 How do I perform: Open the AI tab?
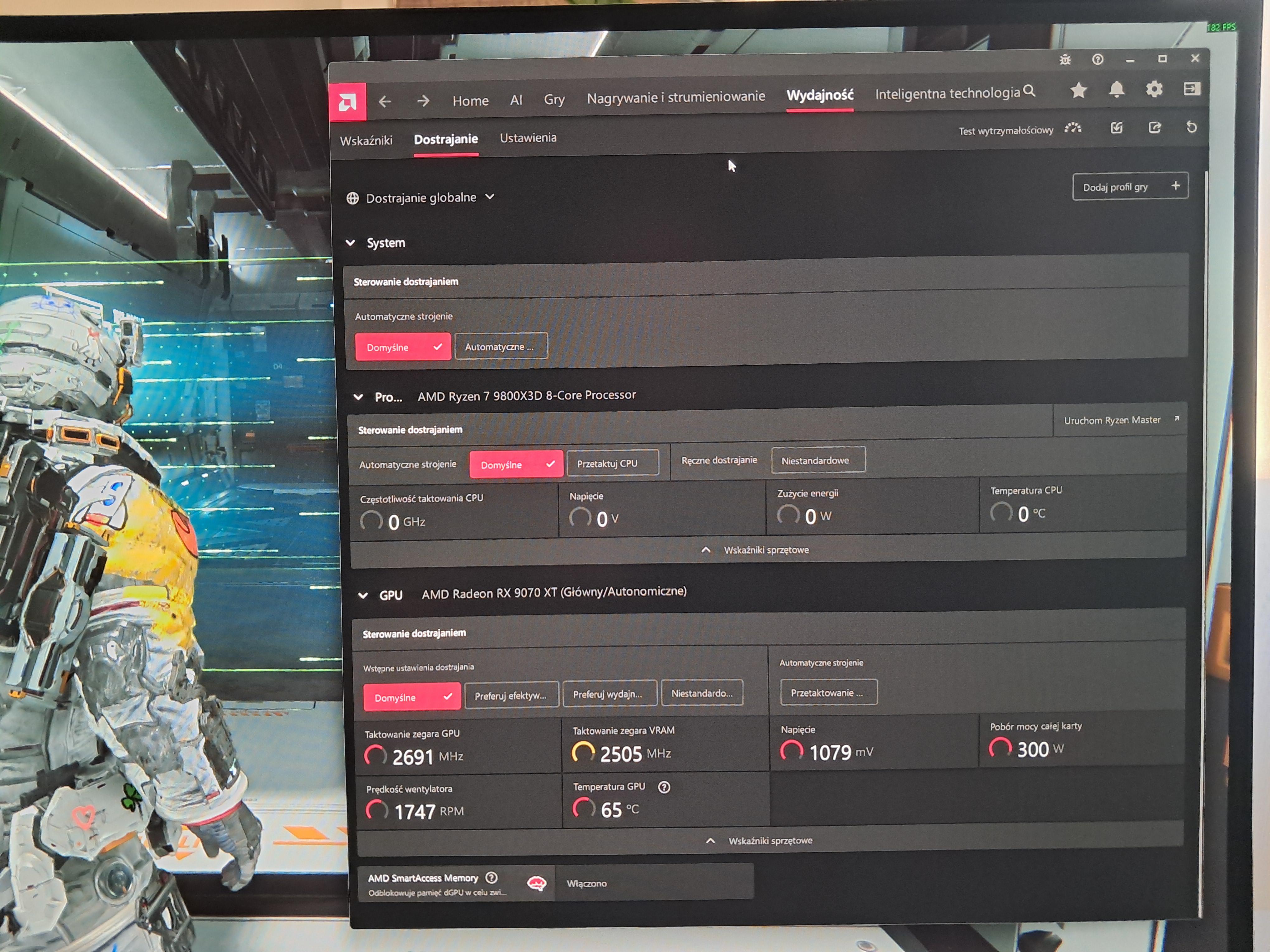(516, 100)
